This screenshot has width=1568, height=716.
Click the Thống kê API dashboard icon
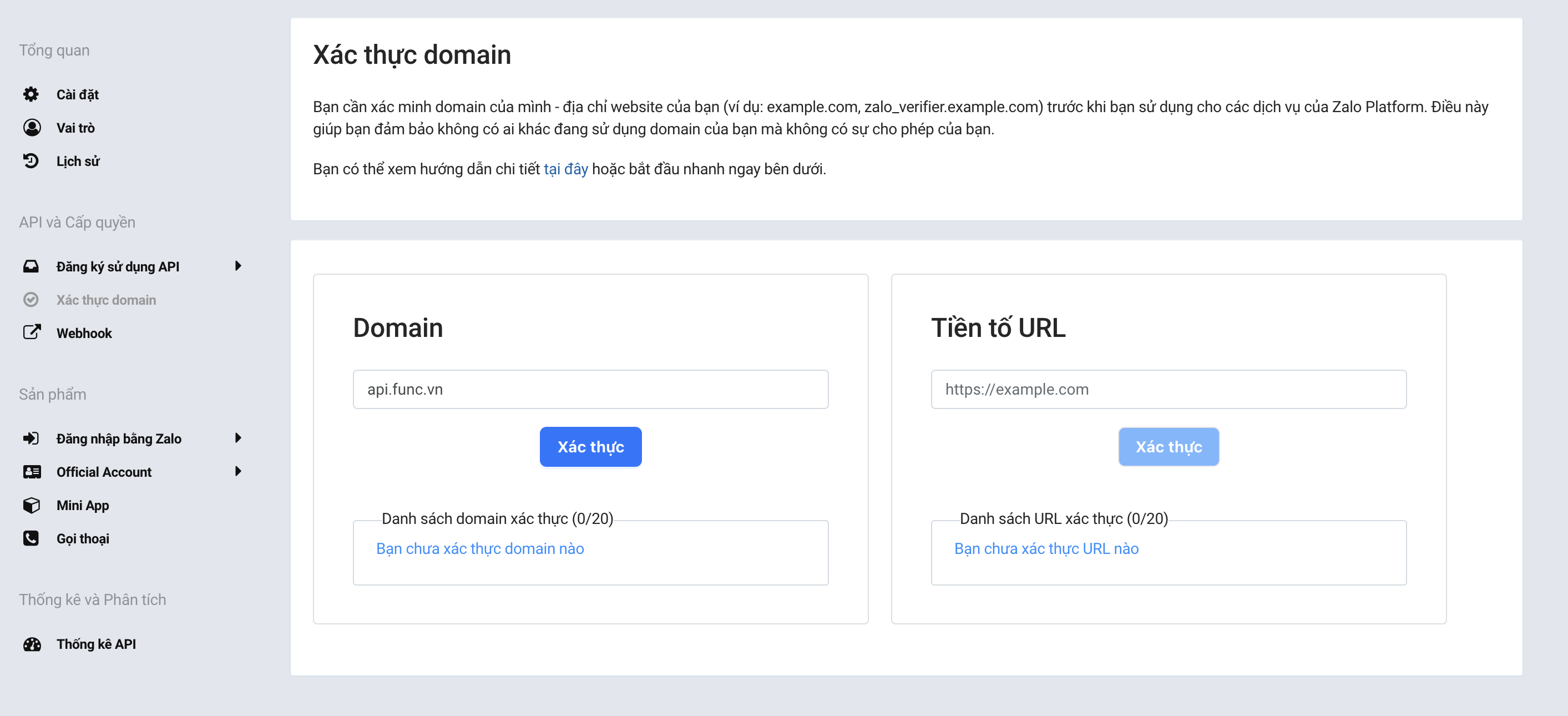pyautogui.click(x=32, y=644)
